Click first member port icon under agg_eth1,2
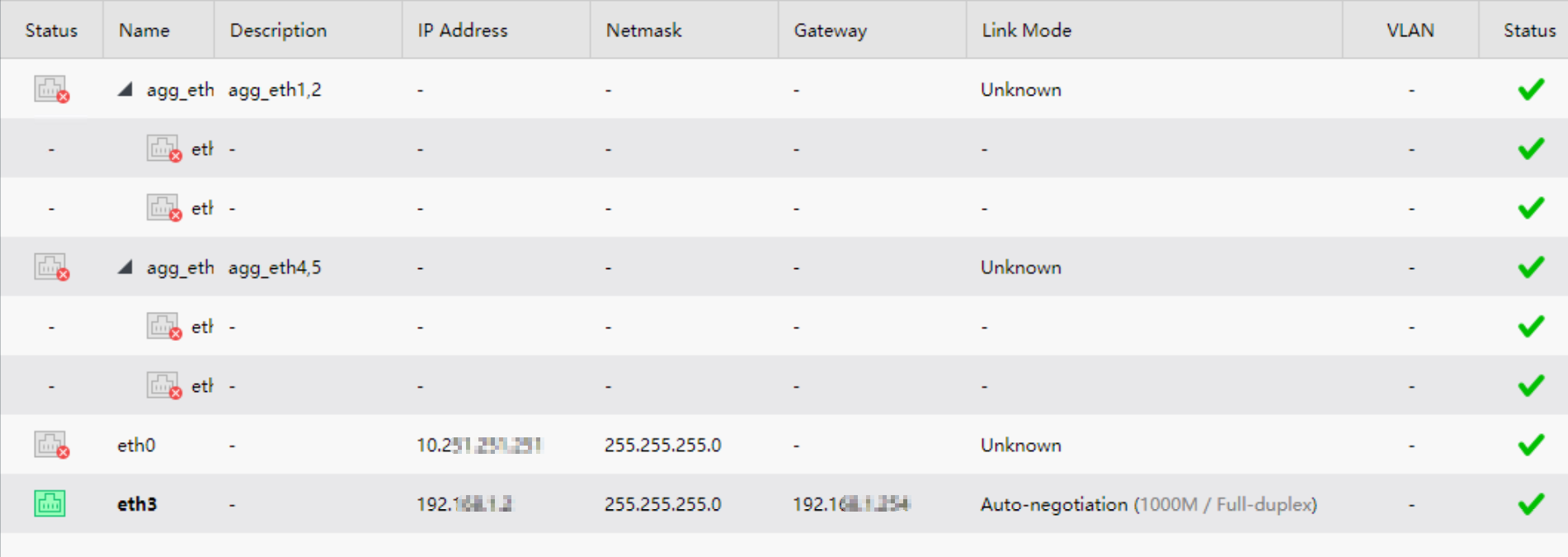The height and width of the screenshot is (557, 1568). (x=163, y=149)
